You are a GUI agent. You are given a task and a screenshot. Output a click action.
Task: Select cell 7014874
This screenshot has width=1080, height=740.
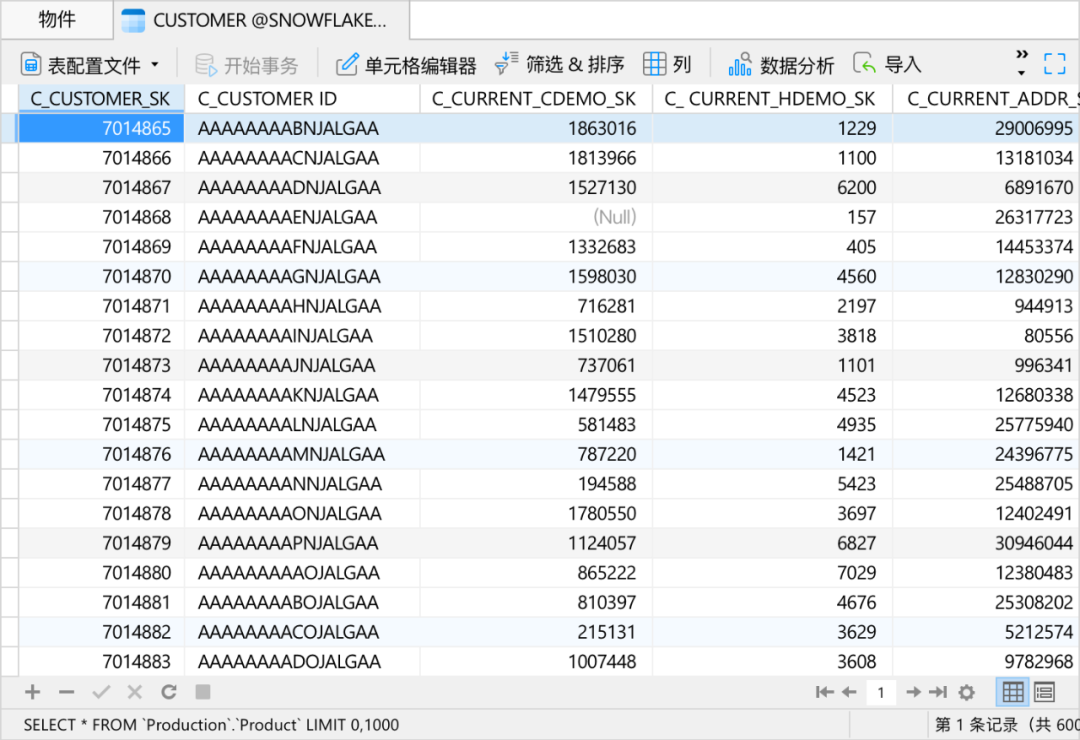coord(101,395)
